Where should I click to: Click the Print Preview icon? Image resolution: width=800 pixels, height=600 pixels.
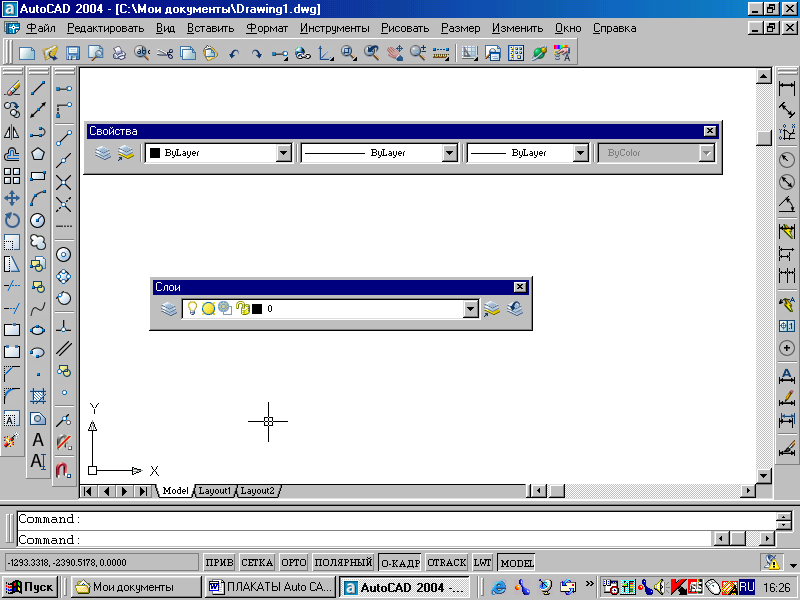point(95,53)
